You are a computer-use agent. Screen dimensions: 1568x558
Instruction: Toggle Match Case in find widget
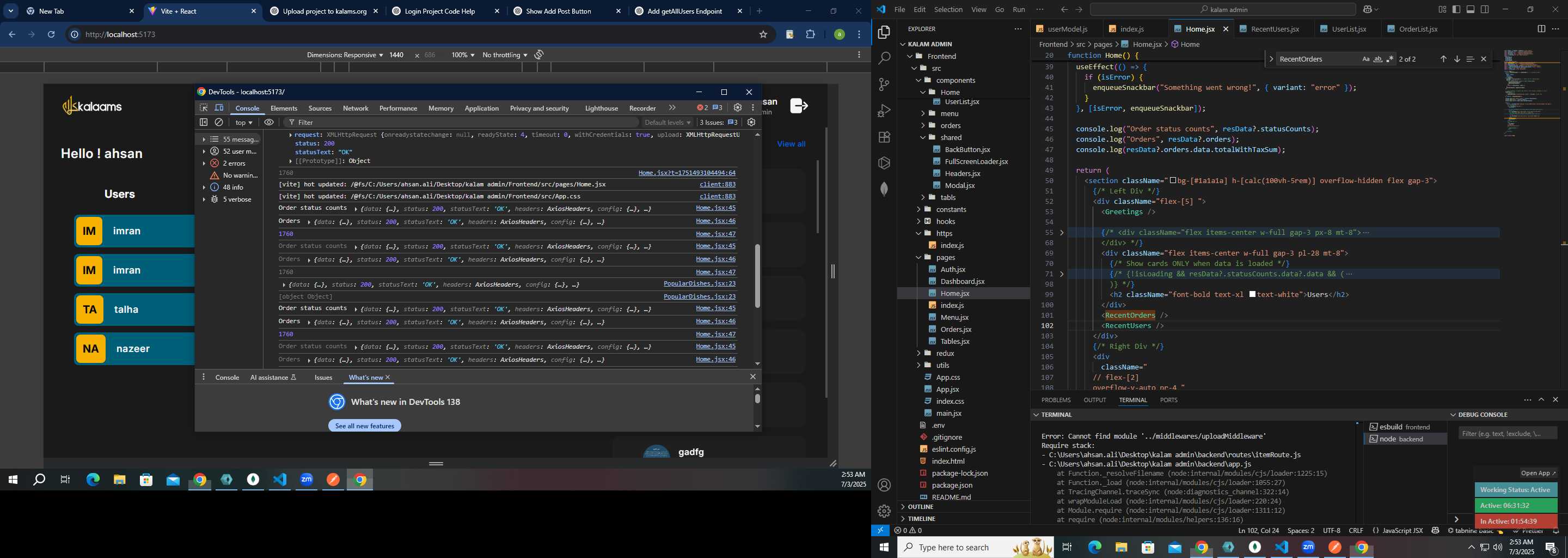click(1366, 59)
